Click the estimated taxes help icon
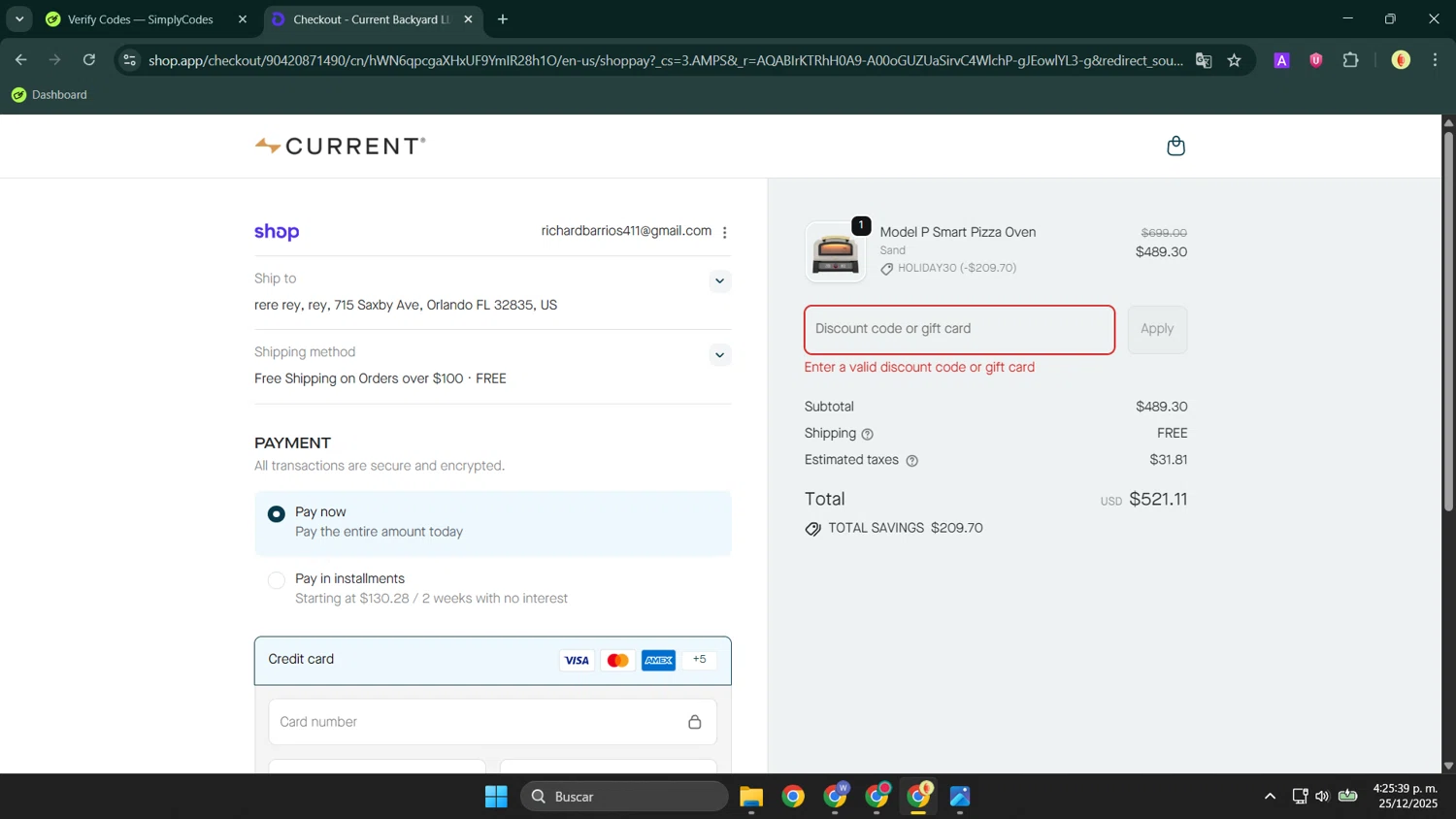 [911, 461]
